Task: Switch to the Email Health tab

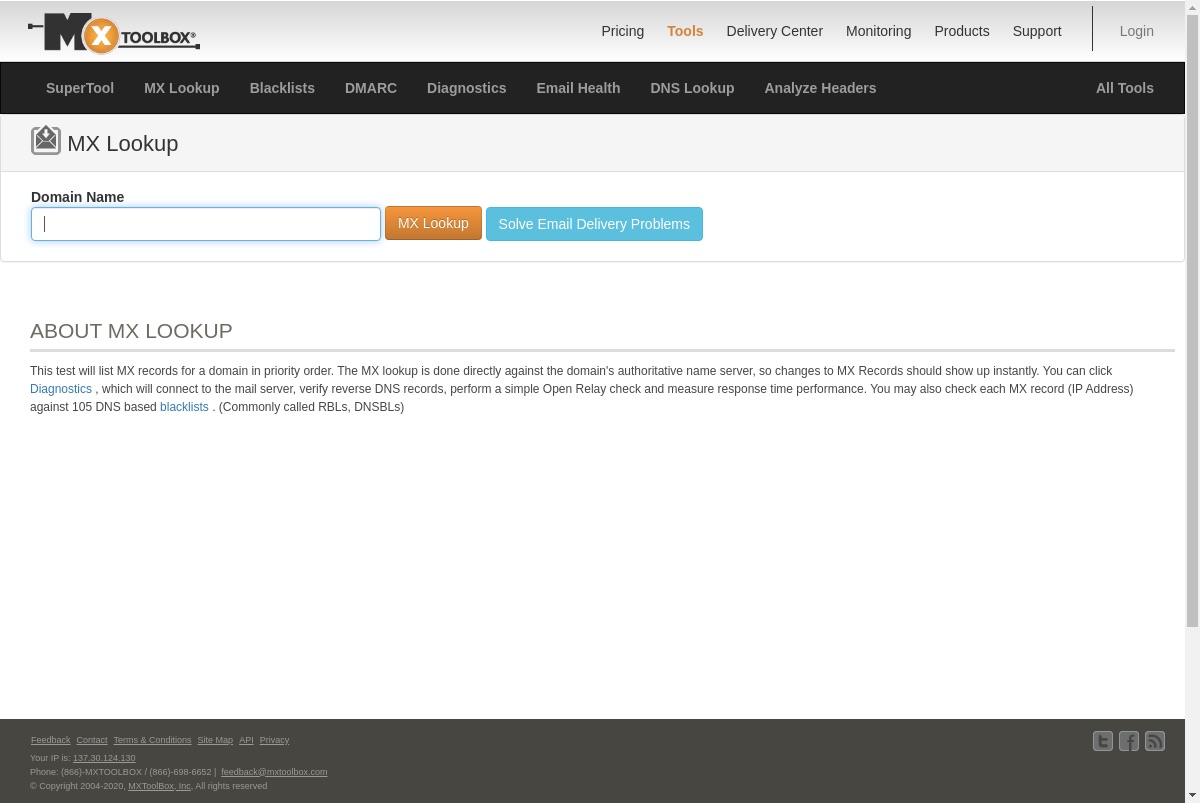Action: click(x=578, y=88)
